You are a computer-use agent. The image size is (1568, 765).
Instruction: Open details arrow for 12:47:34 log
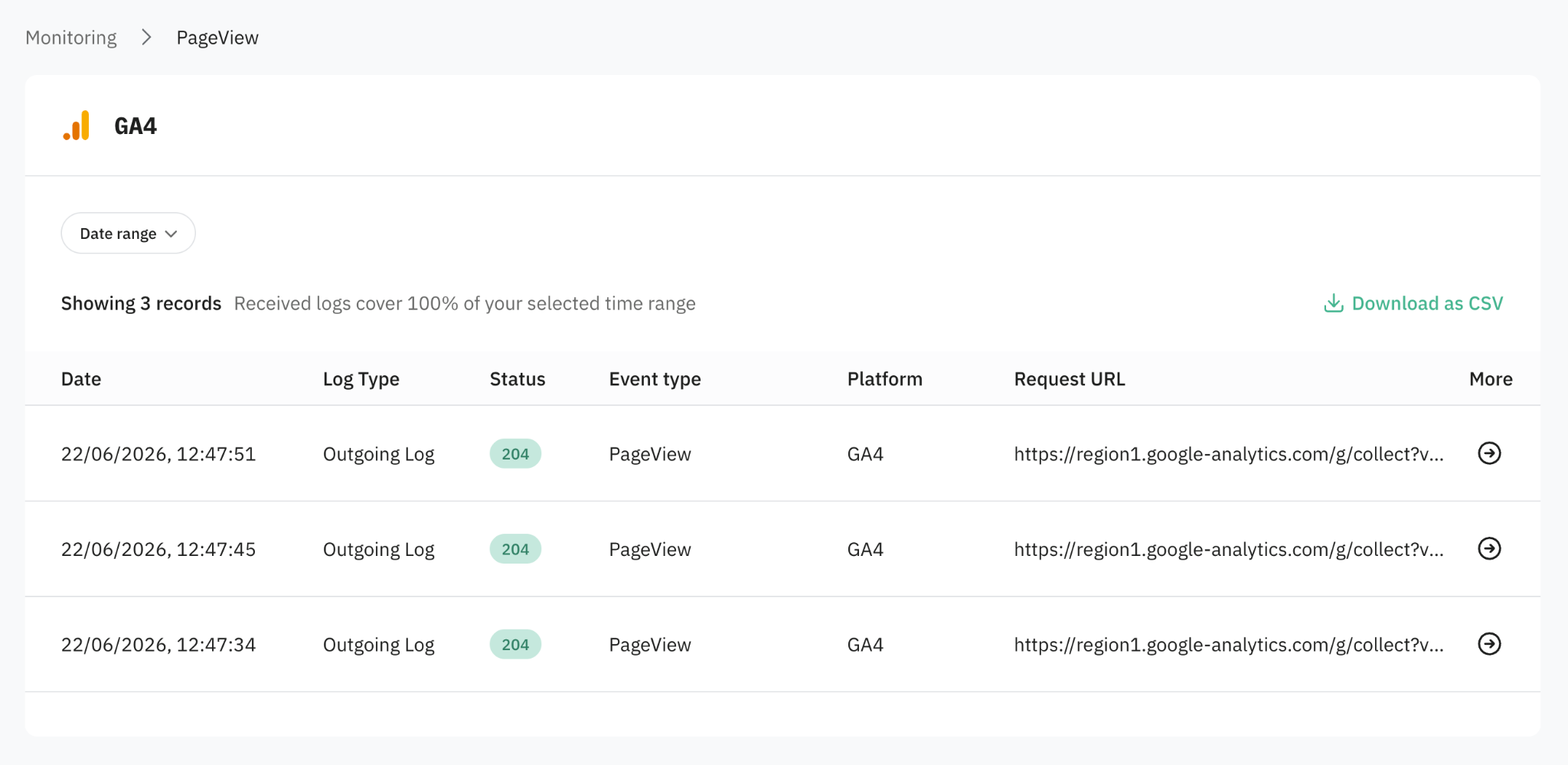point(1489,644)
